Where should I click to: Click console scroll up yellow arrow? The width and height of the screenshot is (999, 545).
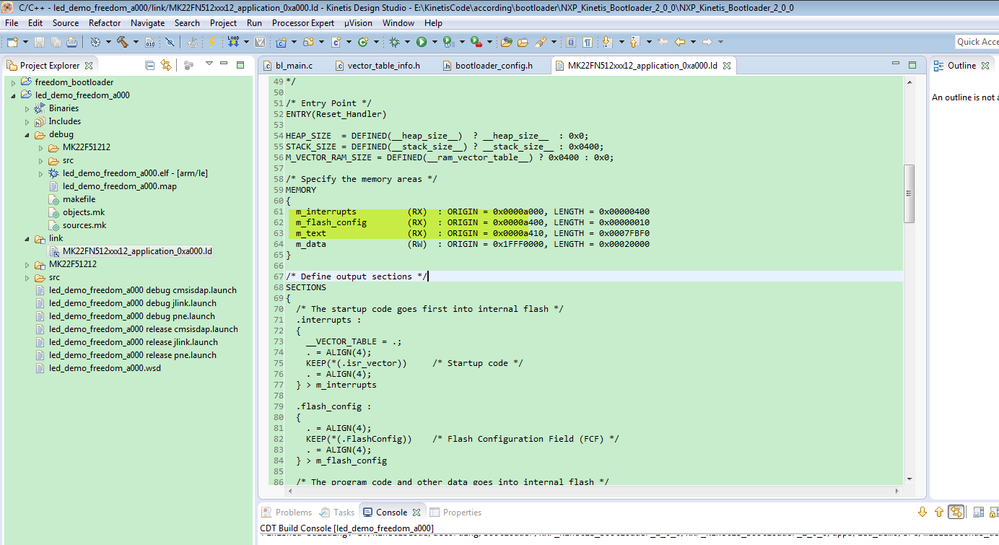tap(938, 512)
